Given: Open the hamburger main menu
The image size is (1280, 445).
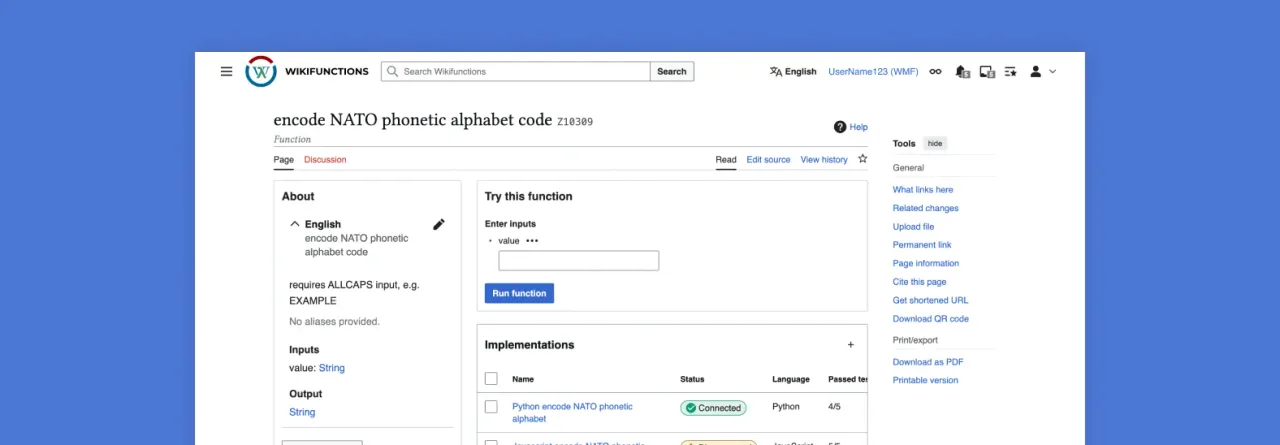Looking at the screenshot, I should coord(226,71).
